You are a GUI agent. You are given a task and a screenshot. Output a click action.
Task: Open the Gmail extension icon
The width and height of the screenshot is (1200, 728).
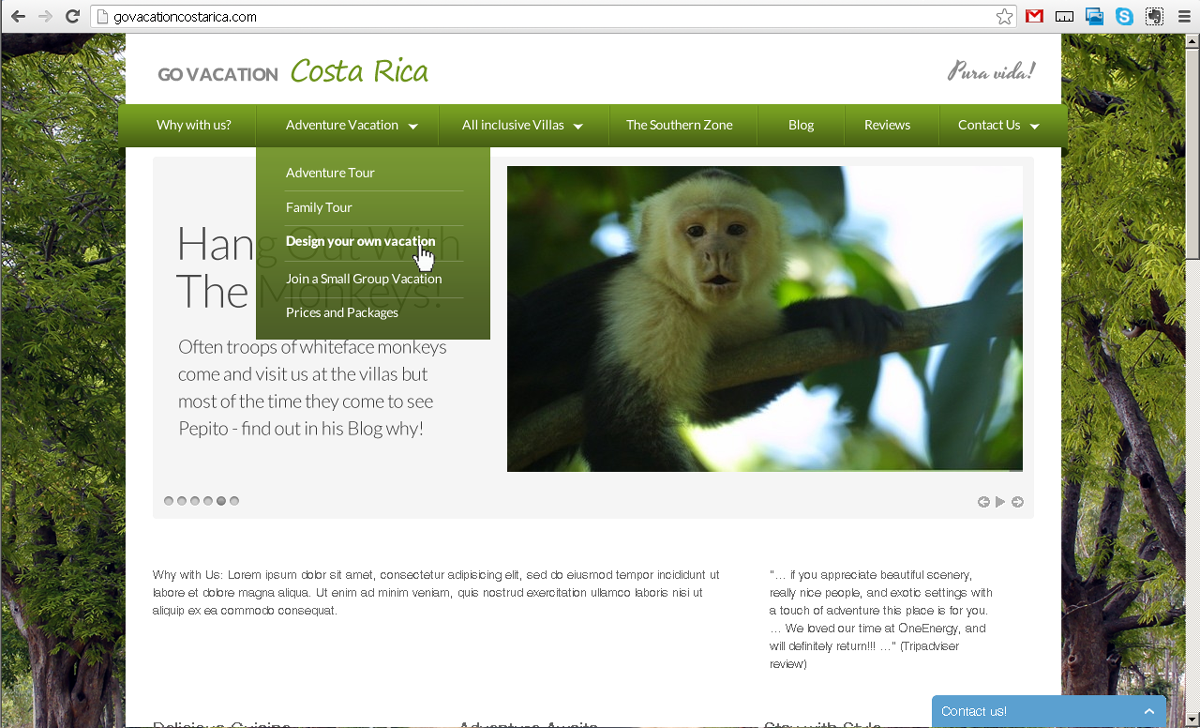point(1034,15)
